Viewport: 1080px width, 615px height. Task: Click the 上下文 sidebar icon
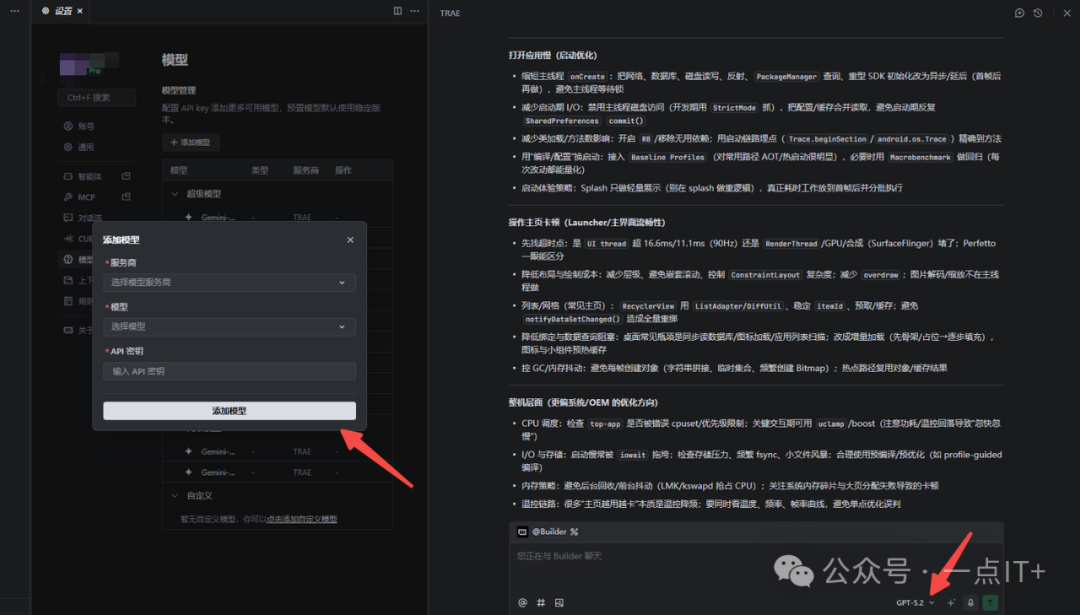[68, 280]
